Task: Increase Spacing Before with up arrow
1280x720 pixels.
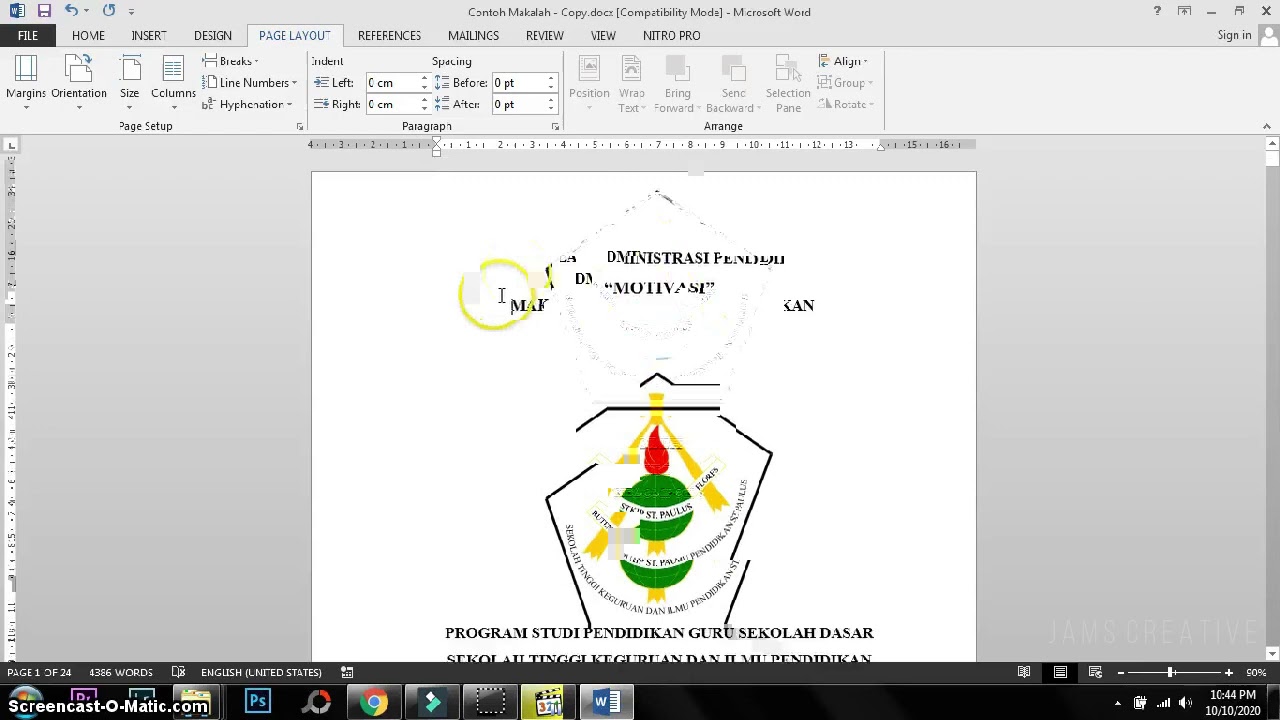Action: coord(550,78)
